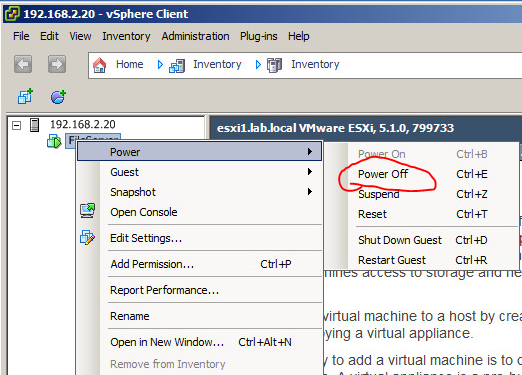Choose Add Permission from context menu
This screenshot has width=522, height=375.
coord(199,264)
